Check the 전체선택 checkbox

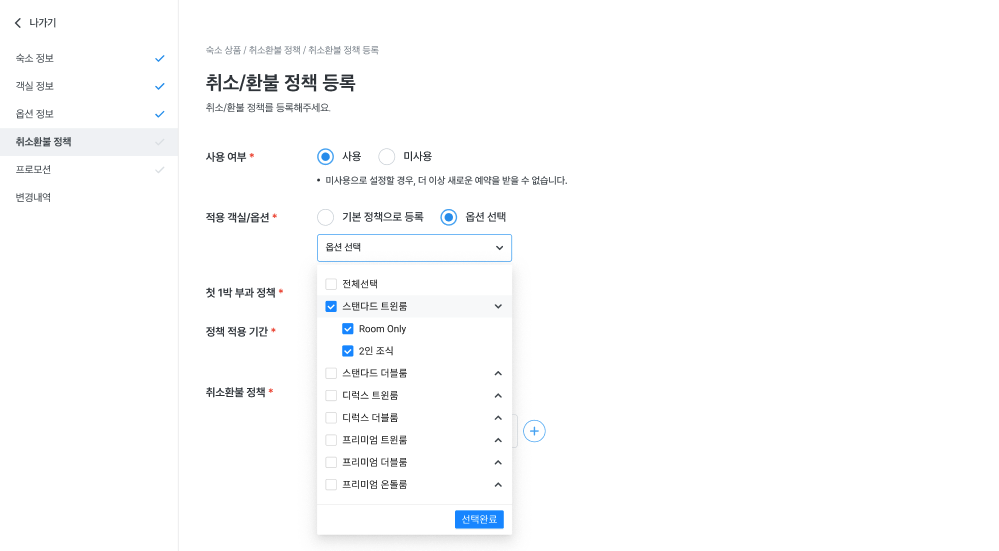coord(331,284)
